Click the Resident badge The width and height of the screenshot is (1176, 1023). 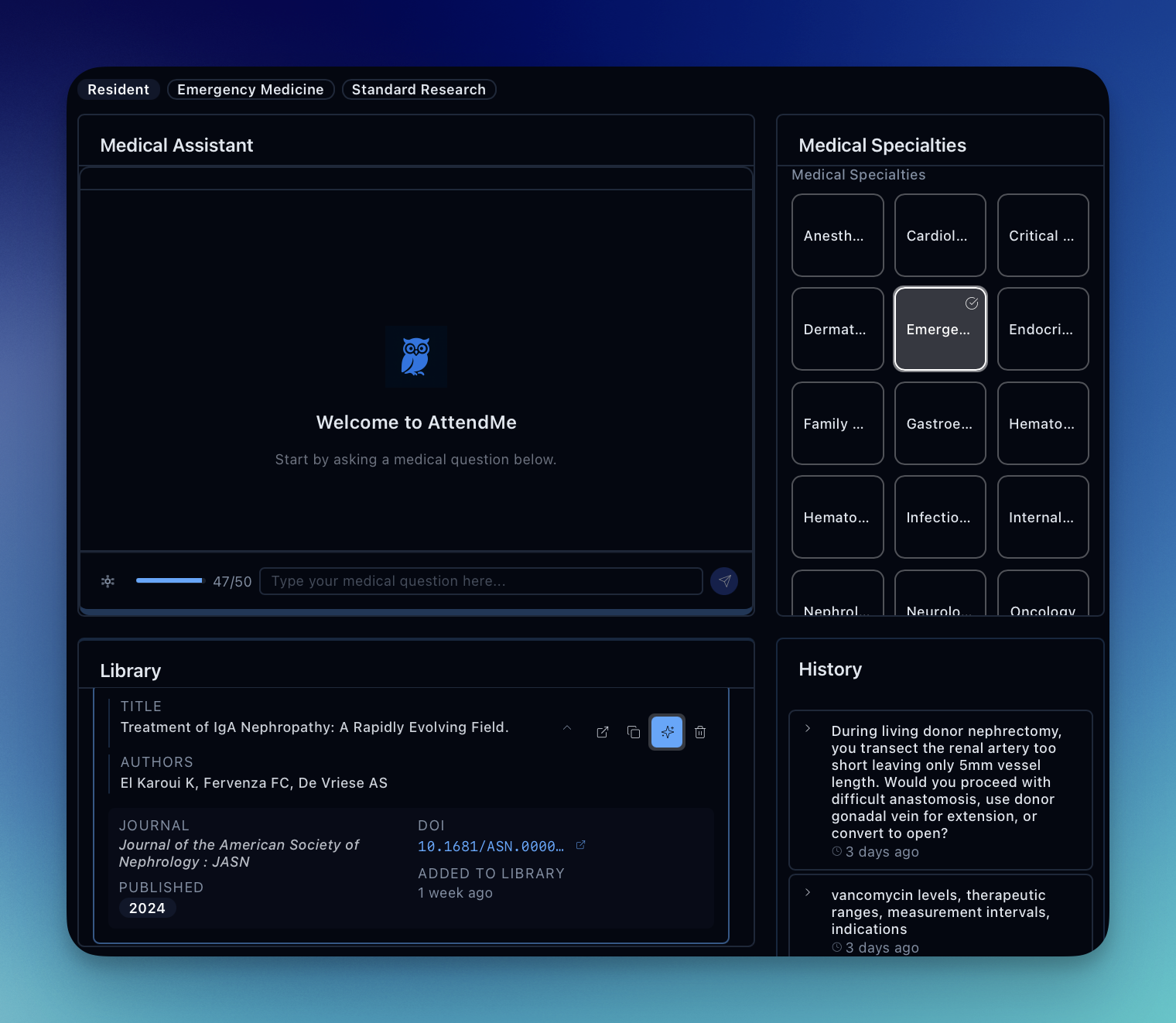(x=118, y=90)
